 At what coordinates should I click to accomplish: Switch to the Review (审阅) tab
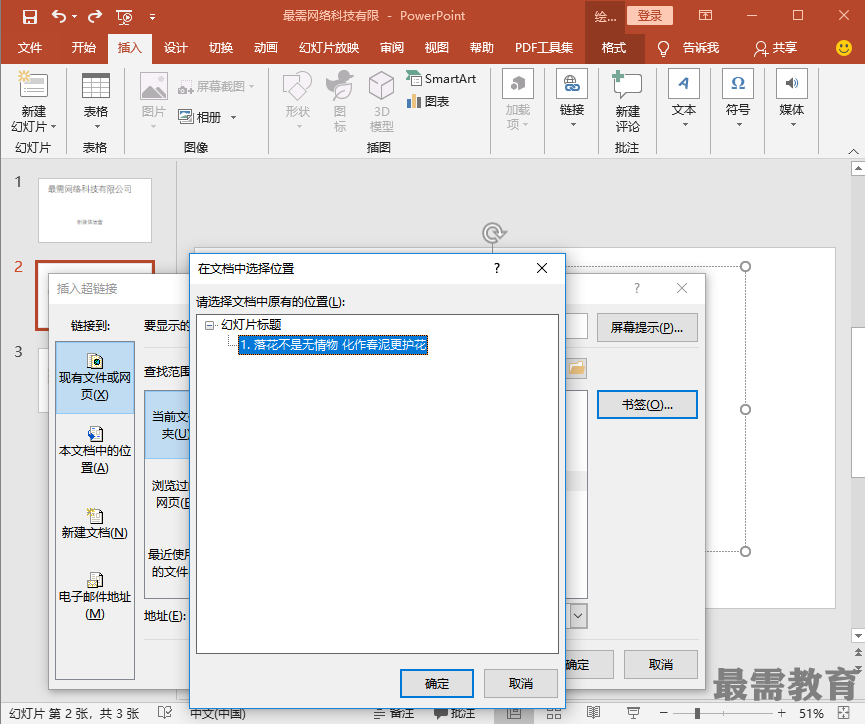pos(392,48)
